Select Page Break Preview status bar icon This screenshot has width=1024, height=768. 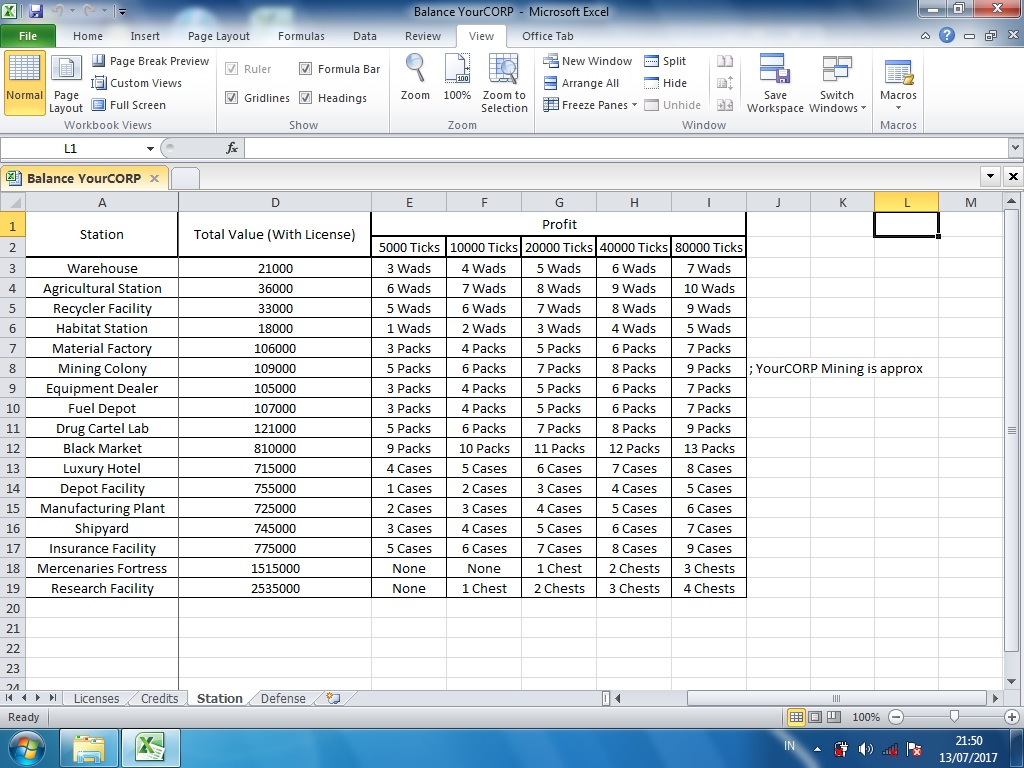tap(834, 717)
